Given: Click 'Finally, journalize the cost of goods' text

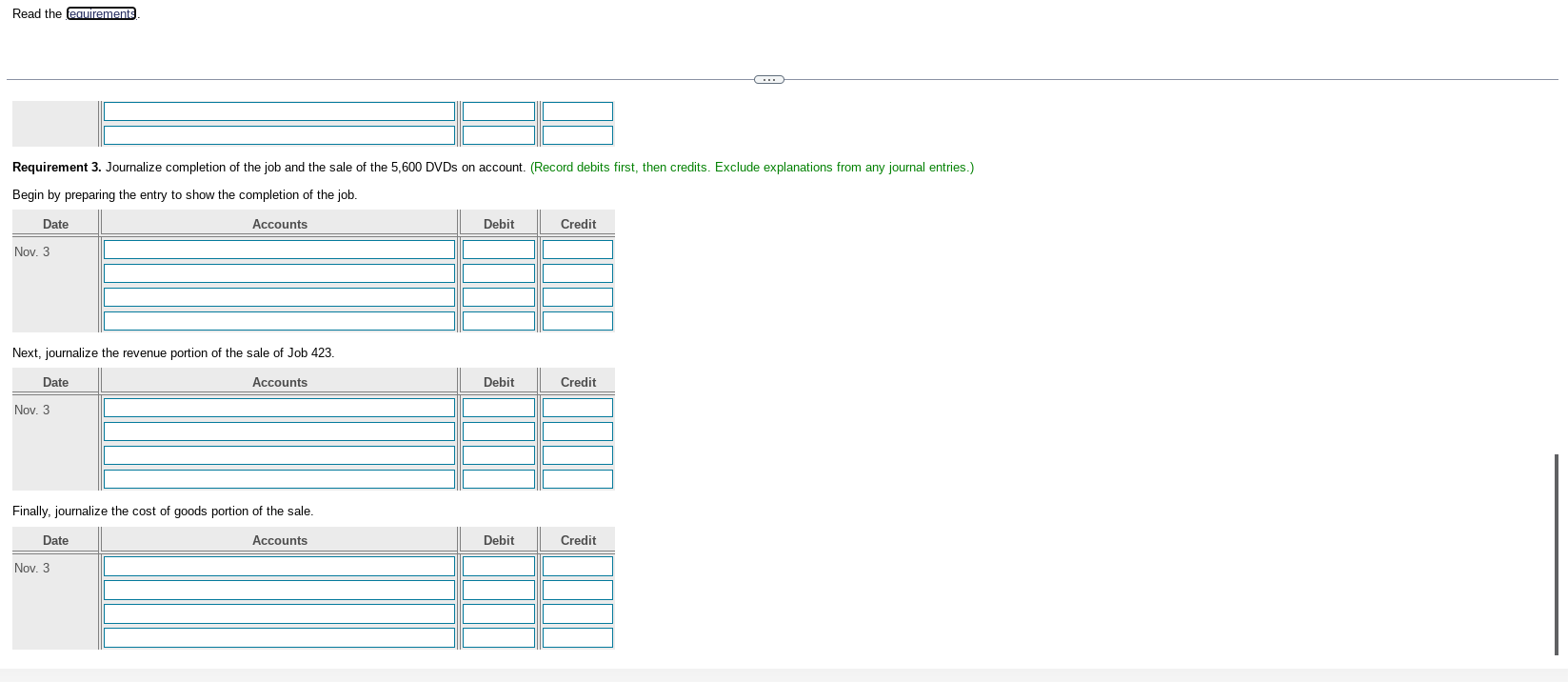Looking at the screenshot, I should [163, 511].
